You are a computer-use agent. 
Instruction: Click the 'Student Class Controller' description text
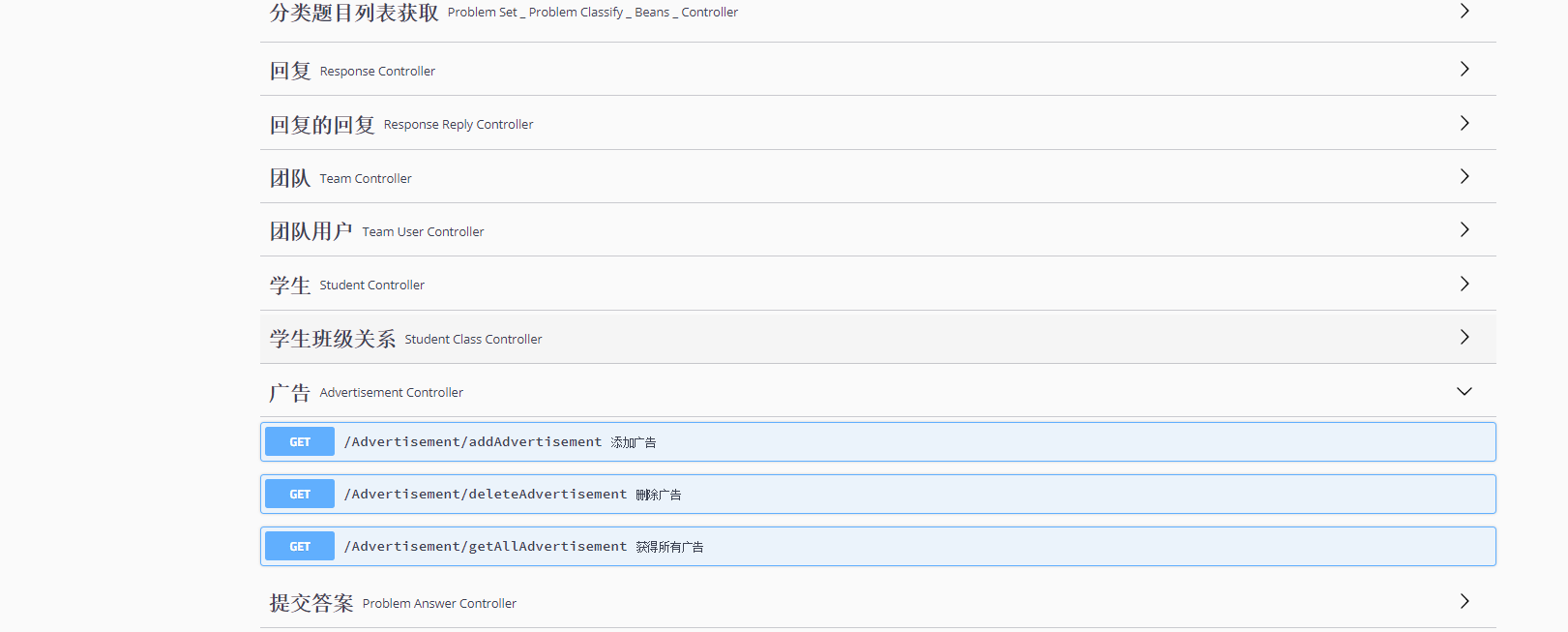click(474, 340)
